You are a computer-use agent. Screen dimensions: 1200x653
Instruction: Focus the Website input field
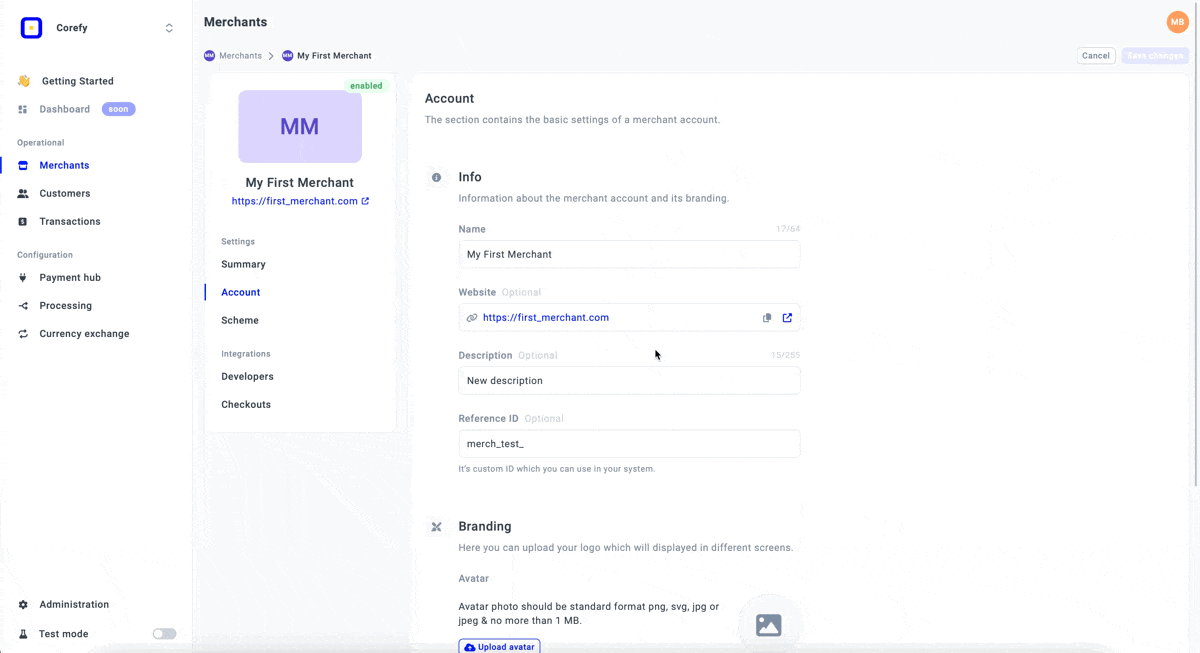coord(629,317)
